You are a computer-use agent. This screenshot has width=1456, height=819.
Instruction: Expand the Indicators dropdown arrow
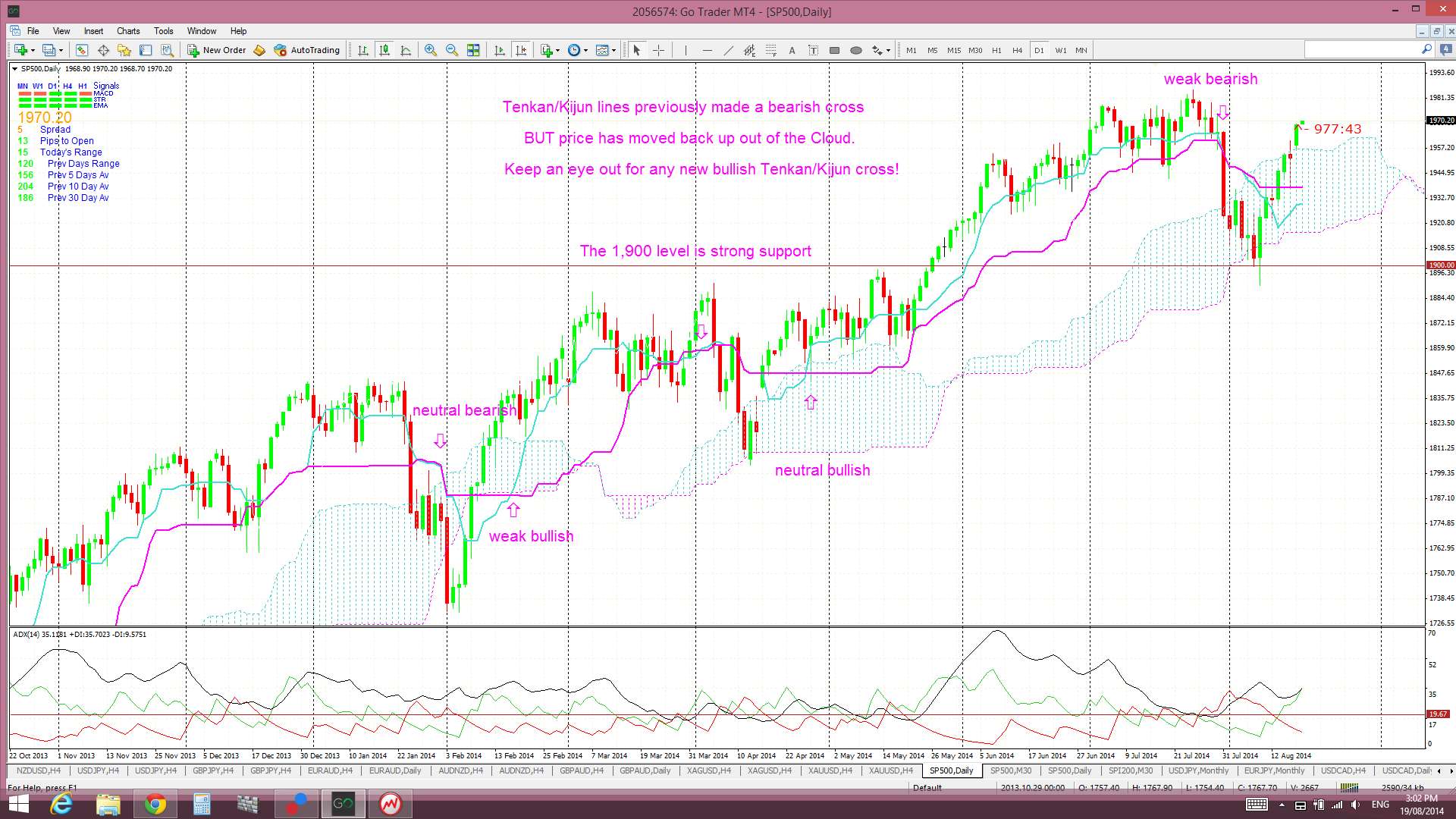coord(558,51)
